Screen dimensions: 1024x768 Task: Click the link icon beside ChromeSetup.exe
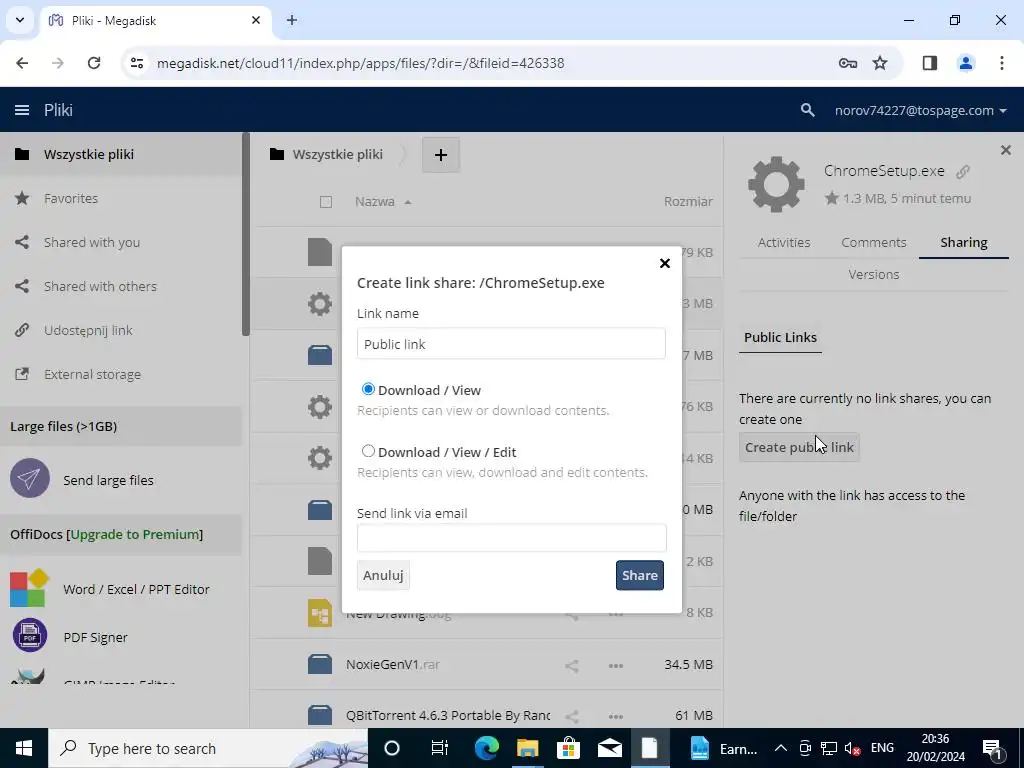click(x=963, y=172)
